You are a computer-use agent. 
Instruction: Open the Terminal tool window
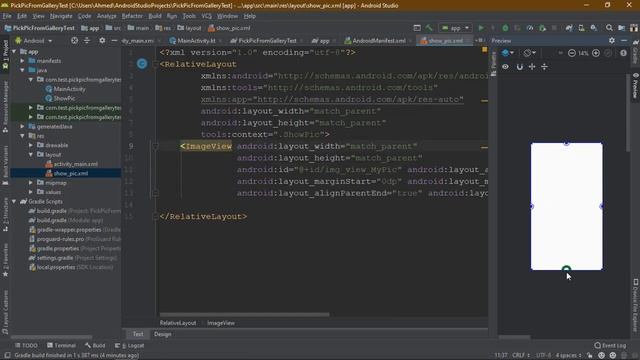tap(61, 346)
